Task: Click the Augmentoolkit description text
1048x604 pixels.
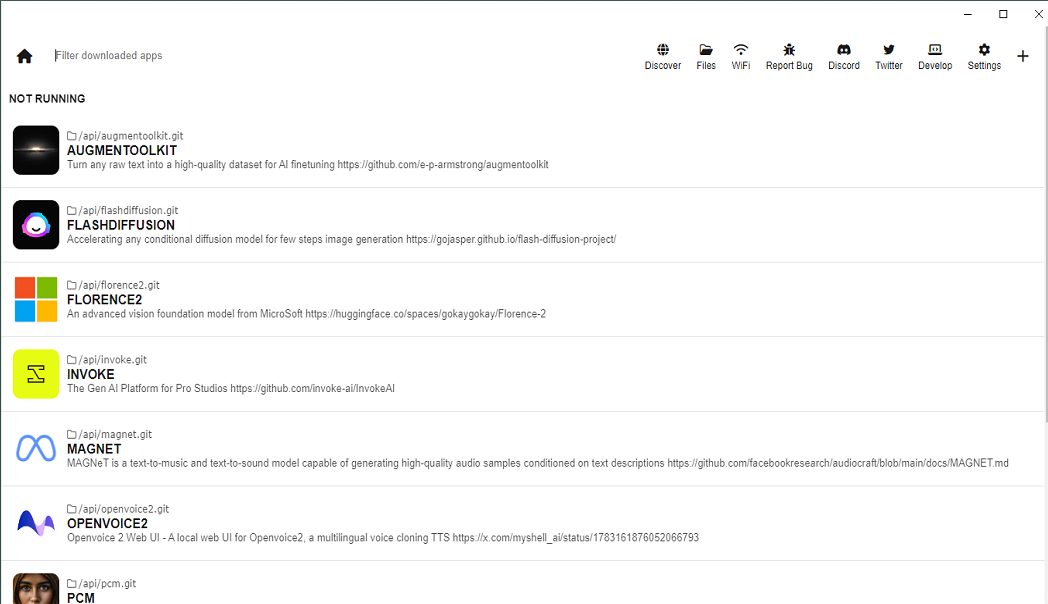Action: [307, 164]
